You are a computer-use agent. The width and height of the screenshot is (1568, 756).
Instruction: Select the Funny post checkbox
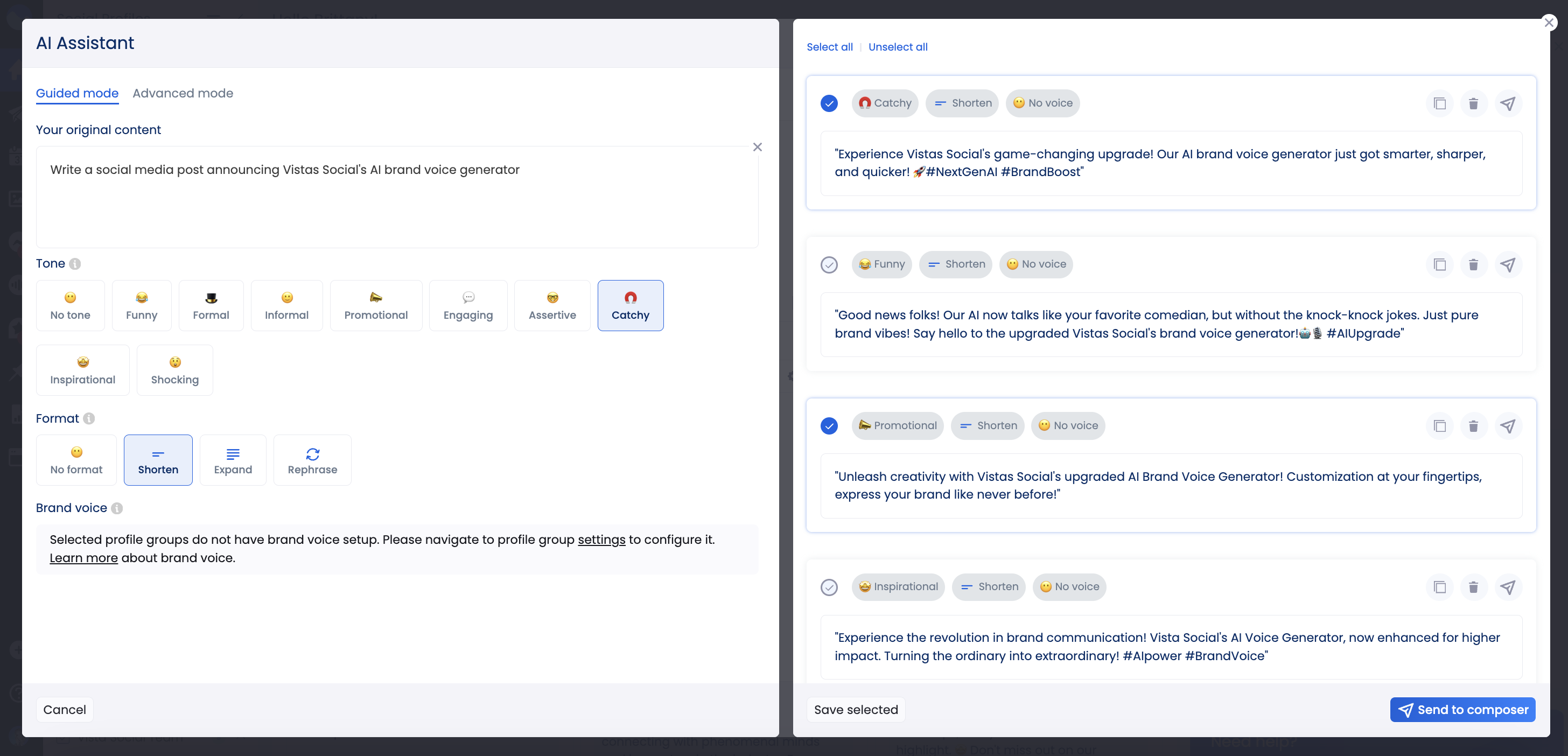click(829, 265)
